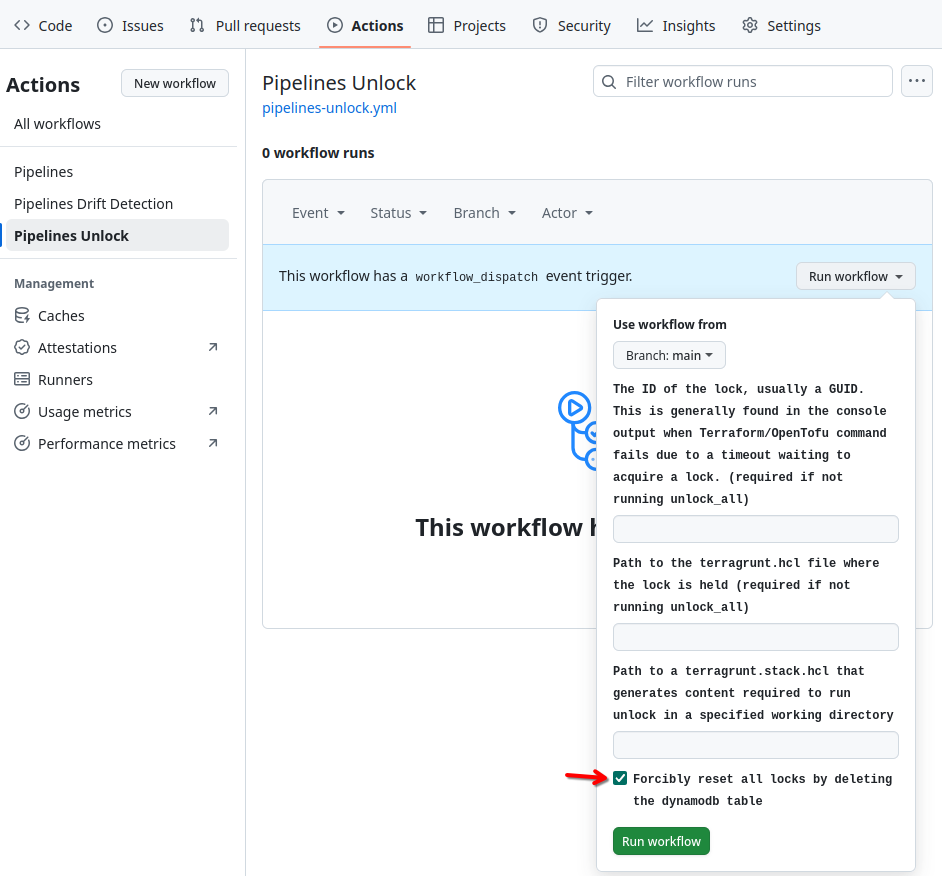The height and width of the screenshot is (876, 942).
Task: Open the Insights tab
Action: pyautogui.click(x=676, y=26)
